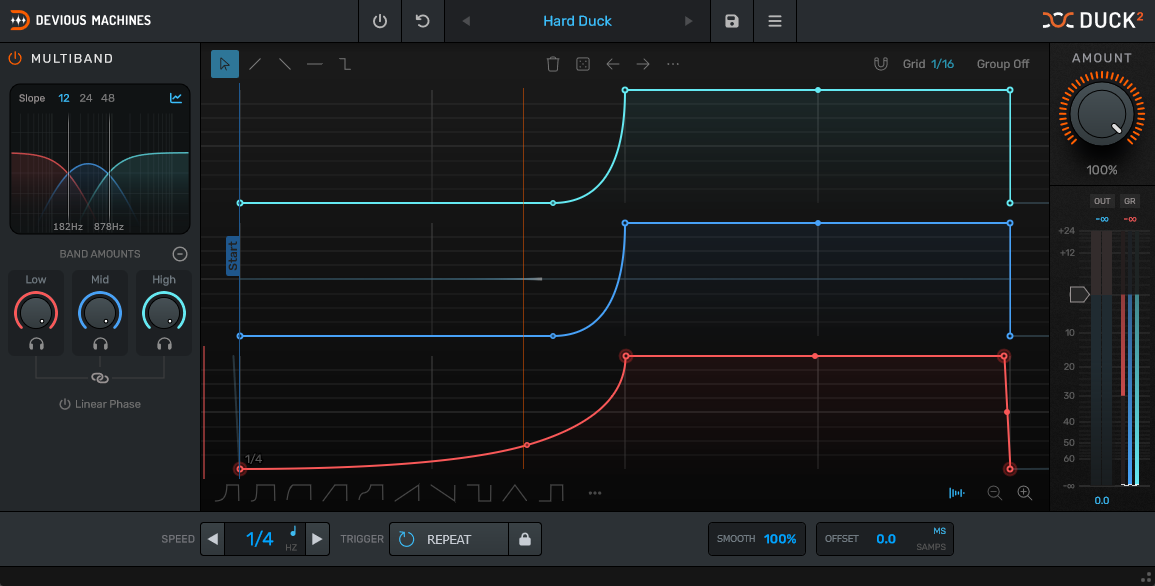Click the next speed arrow button

pyautogui.click(x=317, y=539)
